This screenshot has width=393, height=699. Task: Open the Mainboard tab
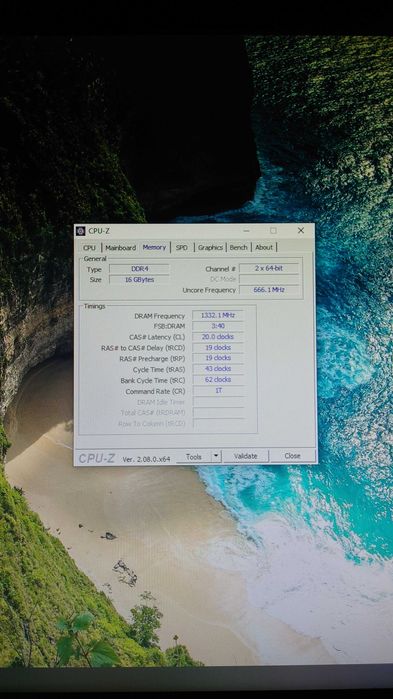pos(120,247)
